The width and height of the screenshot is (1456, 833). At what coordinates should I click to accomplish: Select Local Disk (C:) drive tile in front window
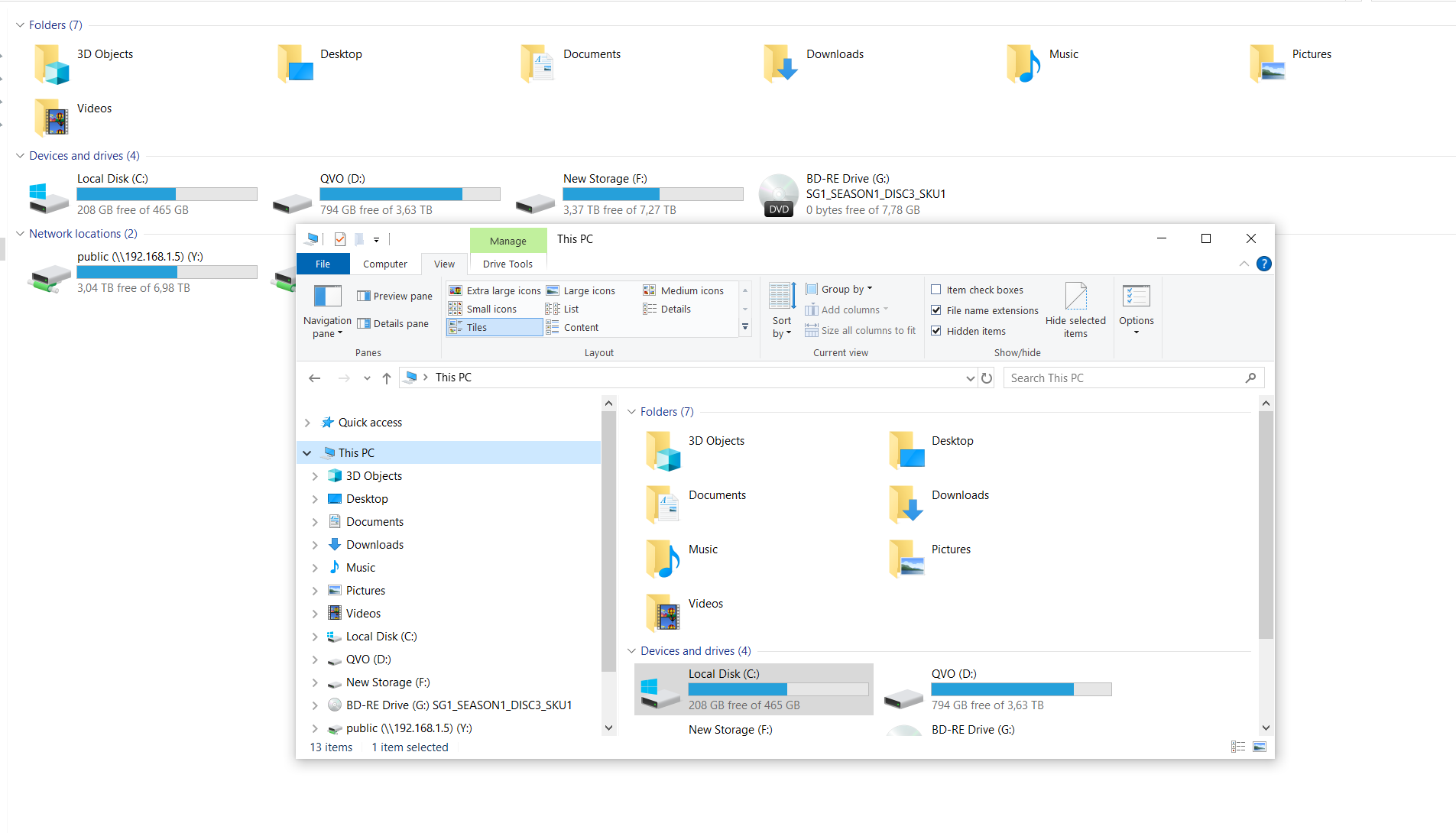pyautogui.click(x=754, y=689)
